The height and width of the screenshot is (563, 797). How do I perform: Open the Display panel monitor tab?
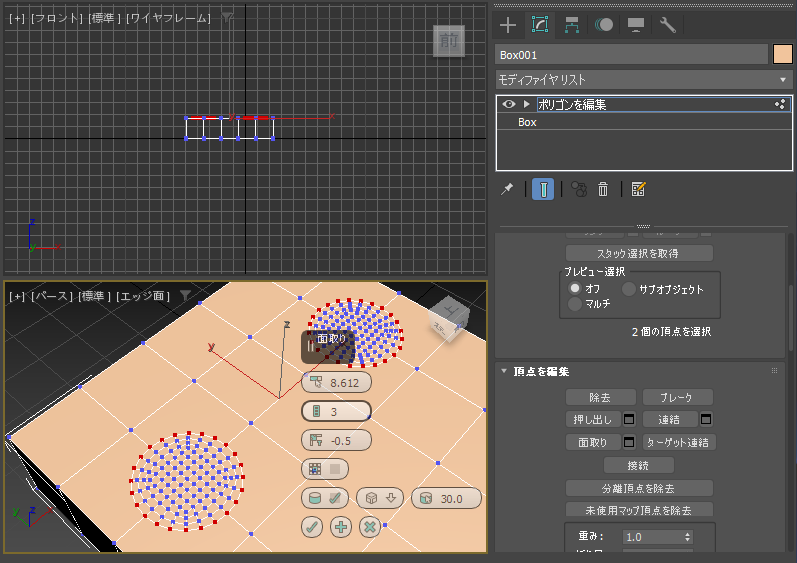(636, 25)
